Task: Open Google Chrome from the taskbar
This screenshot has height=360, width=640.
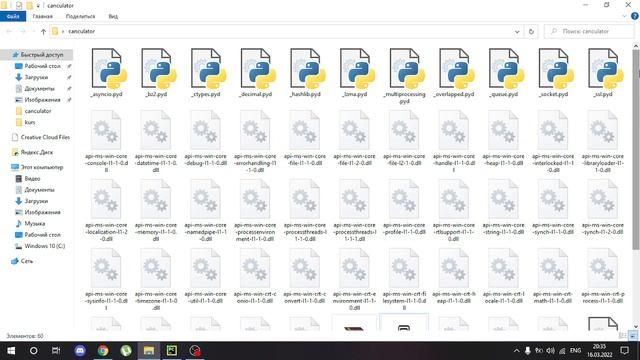Action: [x=103, y=351]
